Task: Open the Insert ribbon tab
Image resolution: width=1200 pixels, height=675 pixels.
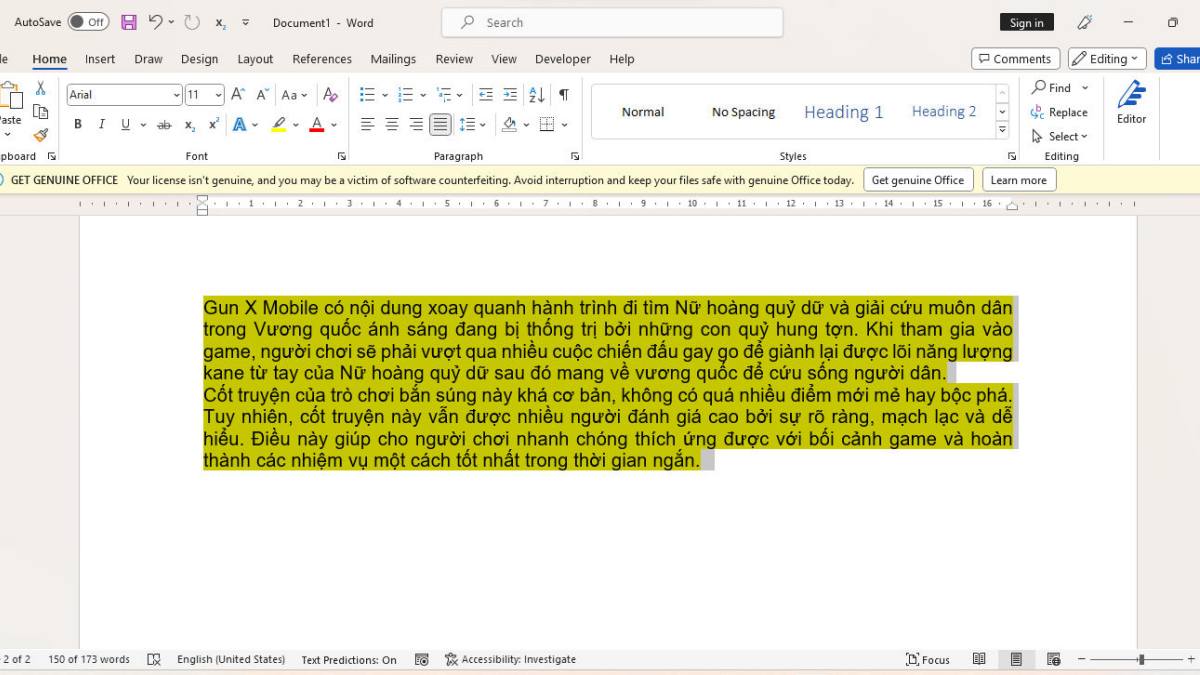Action: 100,59
